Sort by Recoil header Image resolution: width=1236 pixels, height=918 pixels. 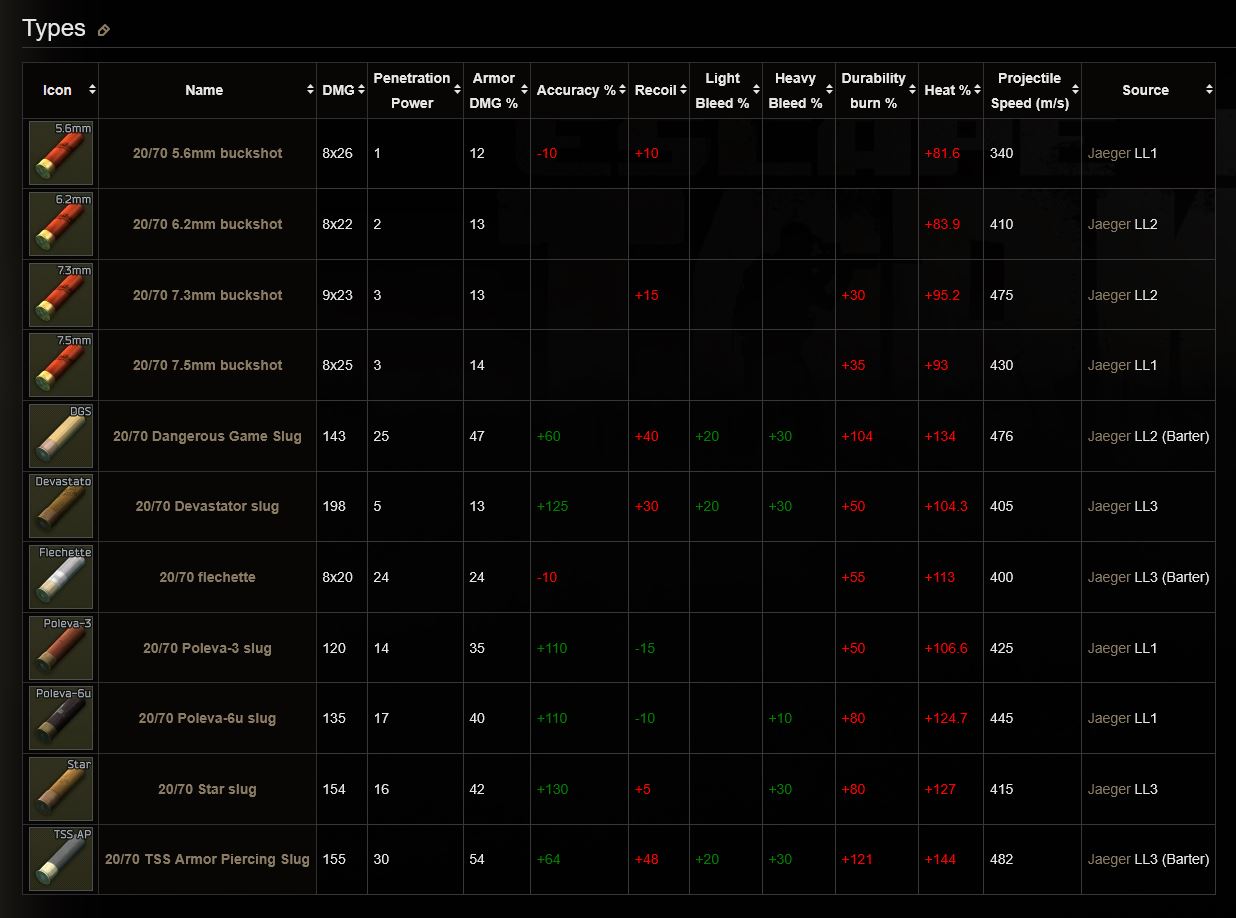659,90
